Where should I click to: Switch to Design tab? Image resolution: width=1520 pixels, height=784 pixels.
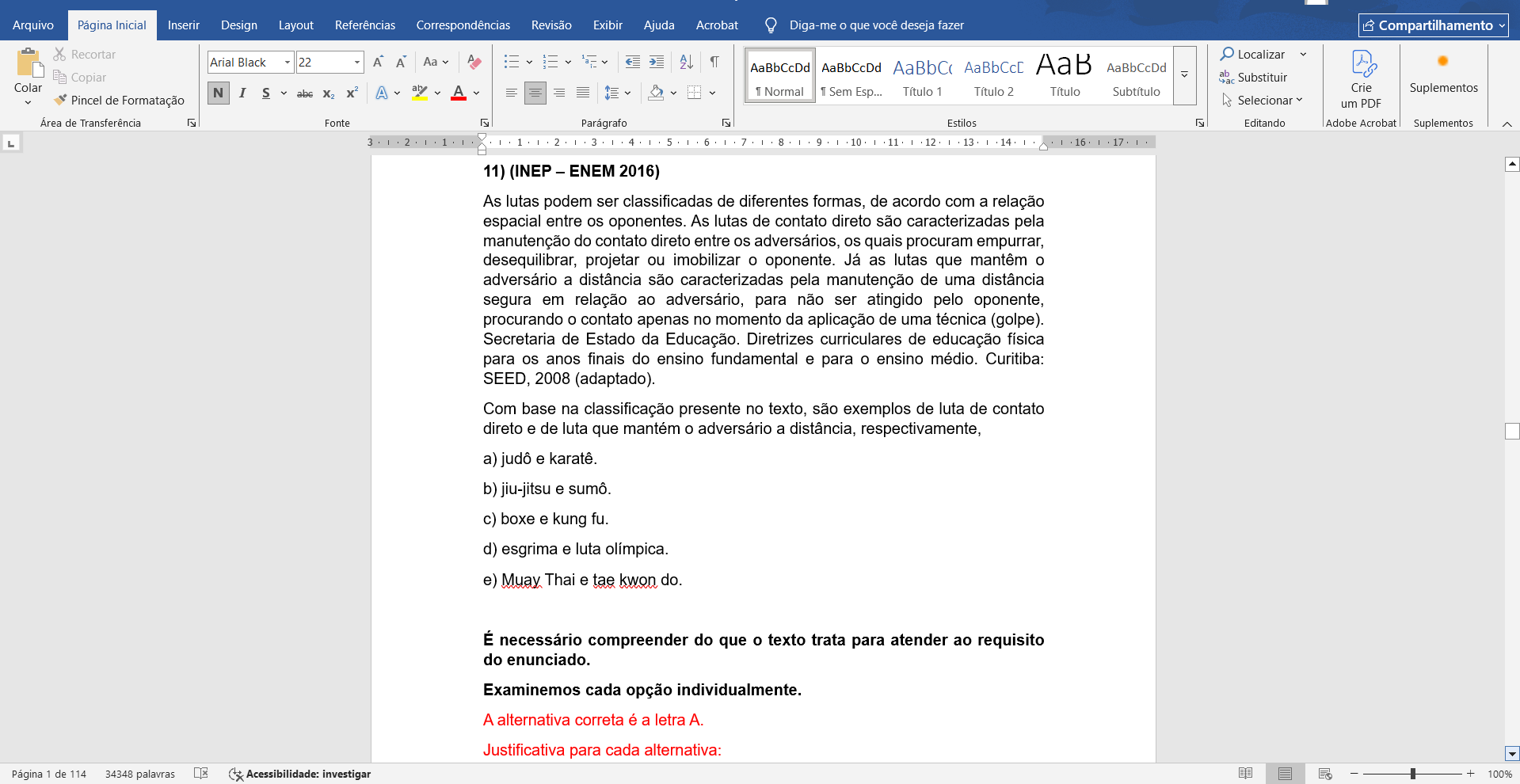point(239,25)
